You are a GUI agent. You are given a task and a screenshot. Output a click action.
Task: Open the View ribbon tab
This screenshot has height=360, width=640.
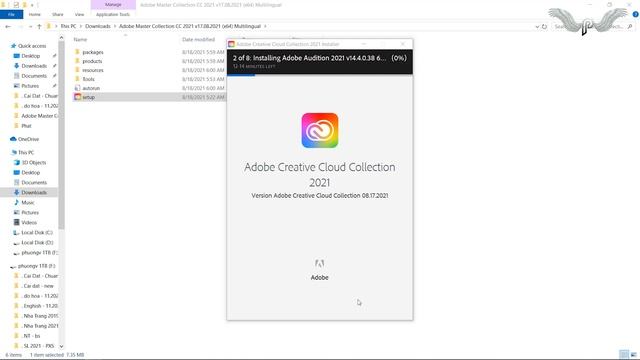pos(79,14)
